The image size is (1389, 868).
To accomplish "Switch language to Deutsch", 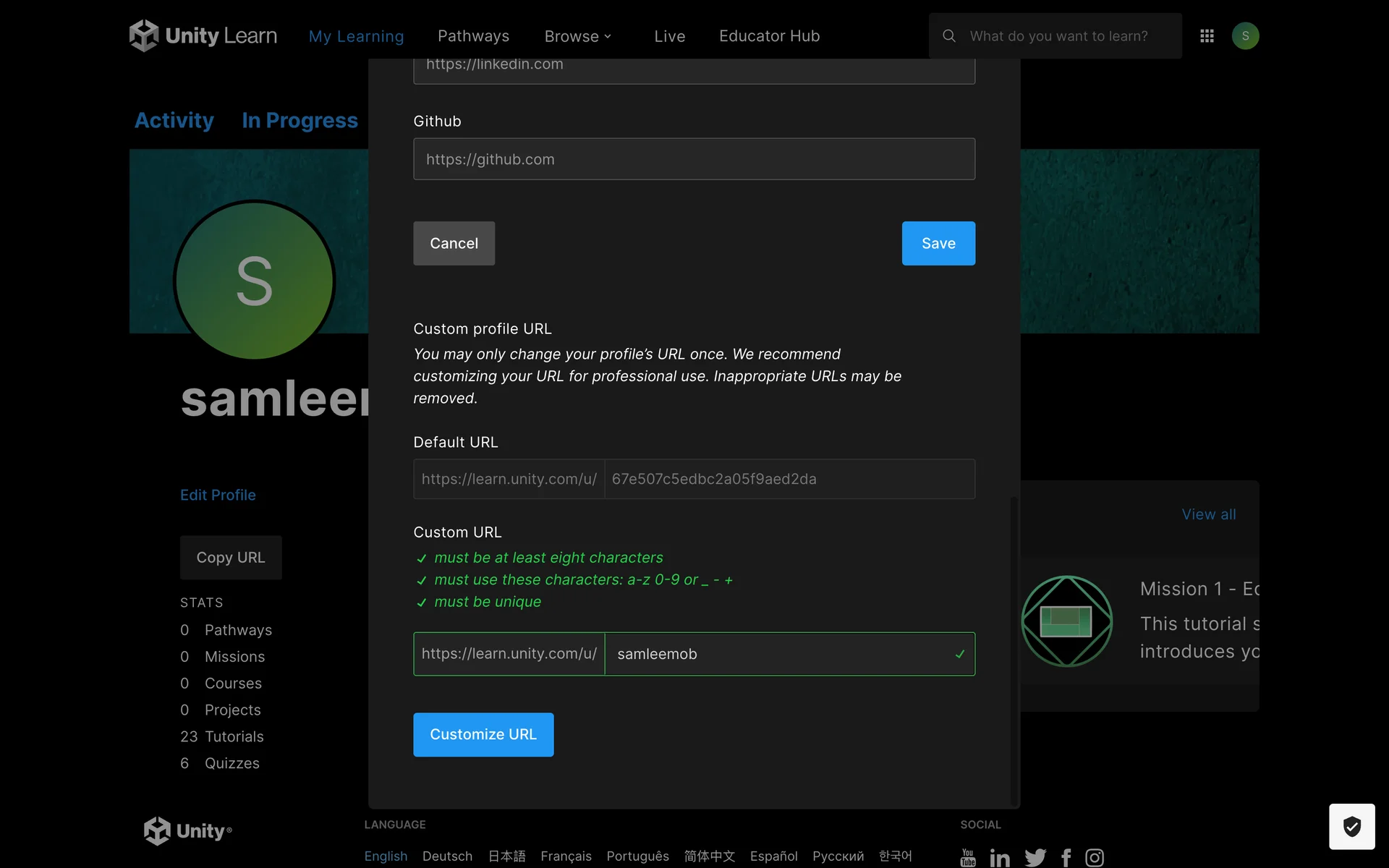I will (447, 856).
